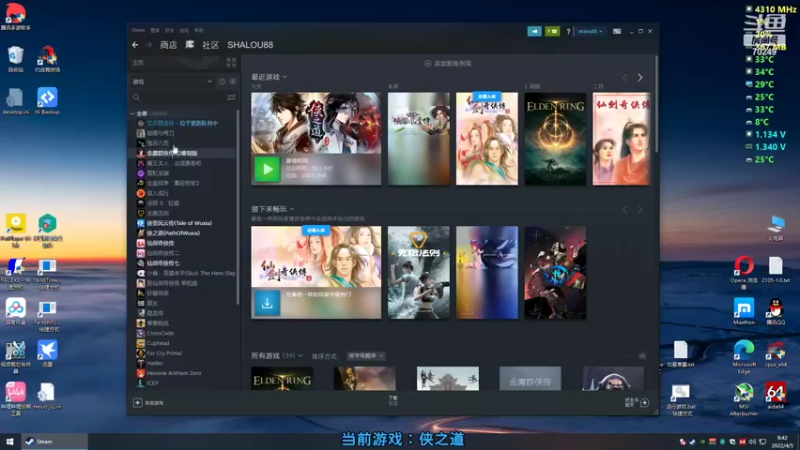Click the blue announcements megaphone button

[534, 31]
